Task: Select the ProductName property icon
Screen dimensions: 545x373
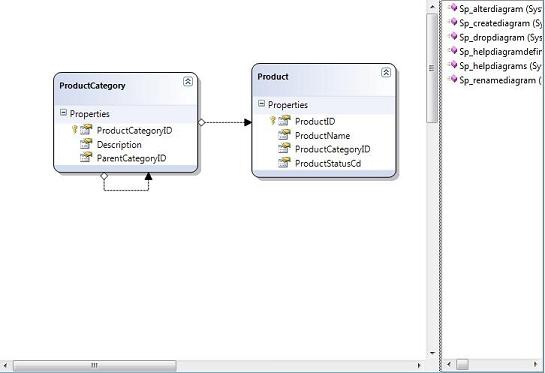Action: pos(284,135)
